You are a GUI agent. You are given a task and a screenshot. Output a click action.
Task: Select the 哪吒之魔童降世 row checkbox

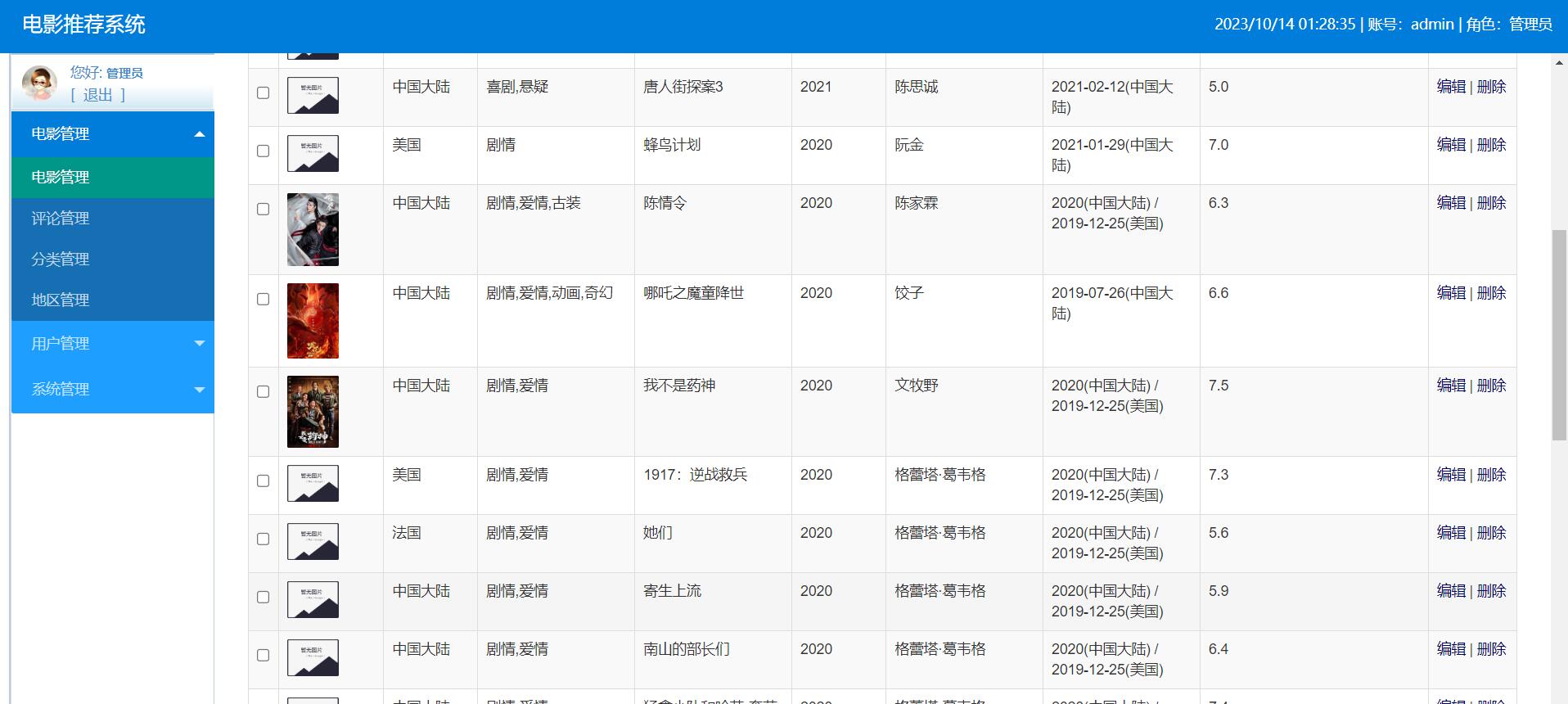(264, 299)
